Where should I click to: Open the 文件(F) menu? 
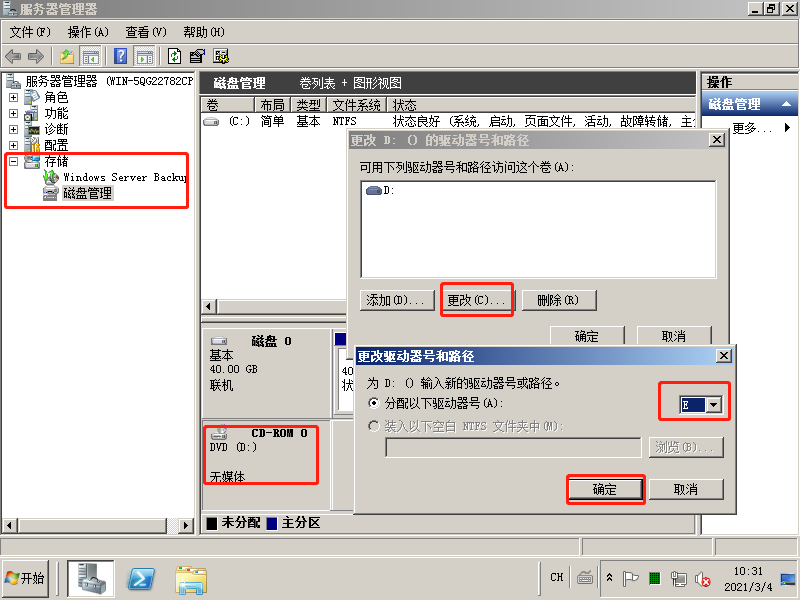click(30, 32)
